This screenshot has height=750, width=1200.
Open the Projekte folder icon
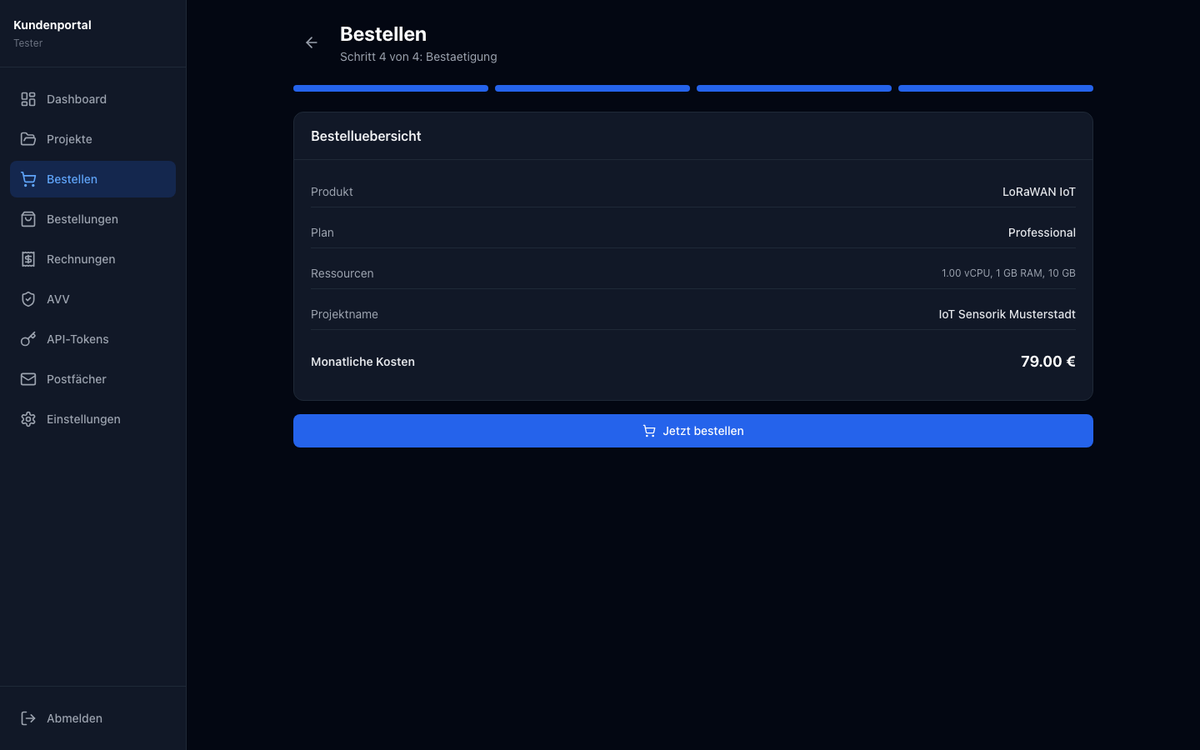pos(28,139)
